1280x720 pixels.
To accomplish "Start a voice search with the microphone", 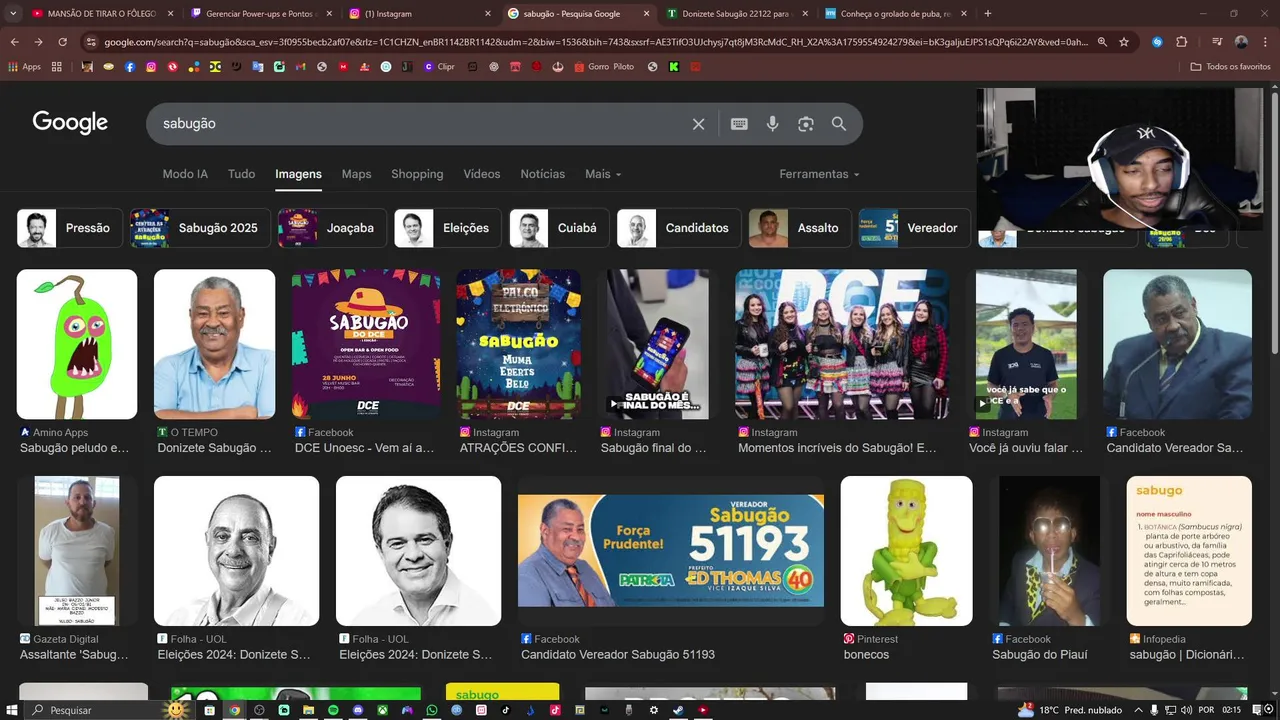I will pos(772,124).
